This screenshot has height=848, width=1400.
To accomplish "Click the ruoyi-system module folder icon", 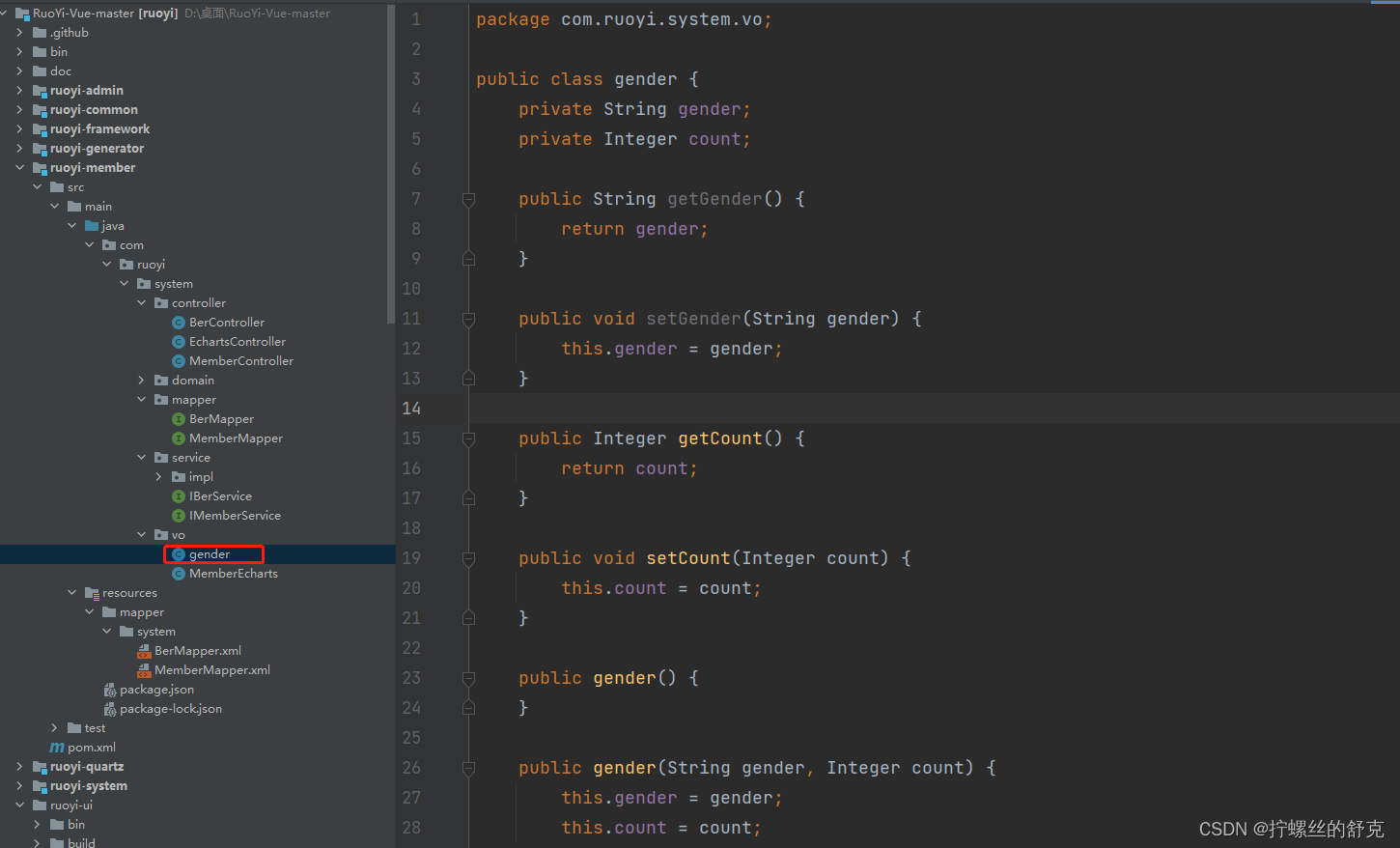I will [x=40, y=786].
